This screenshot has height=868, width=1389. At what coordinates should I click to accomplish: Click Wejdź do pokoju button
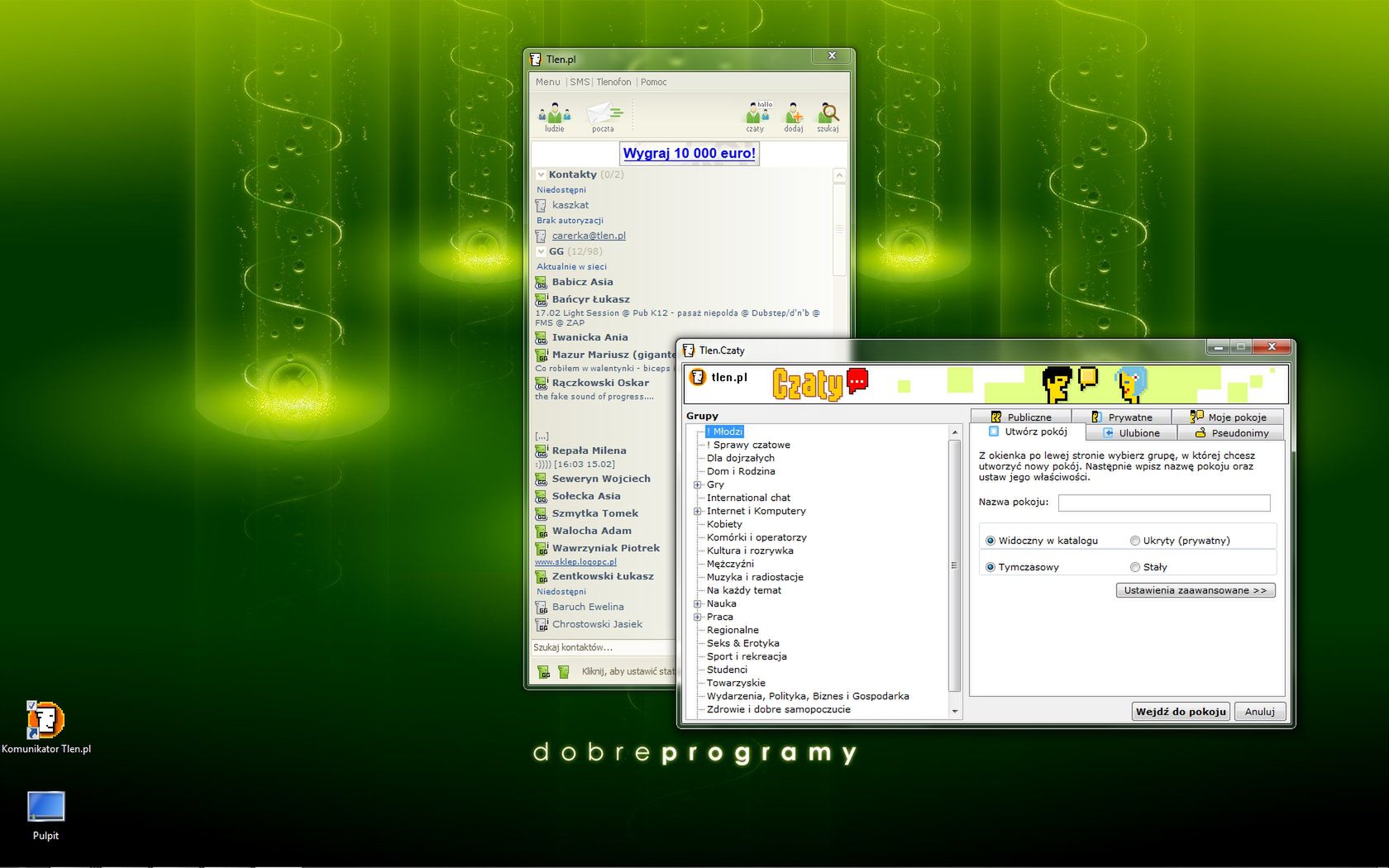click(x=1181, y=711)
